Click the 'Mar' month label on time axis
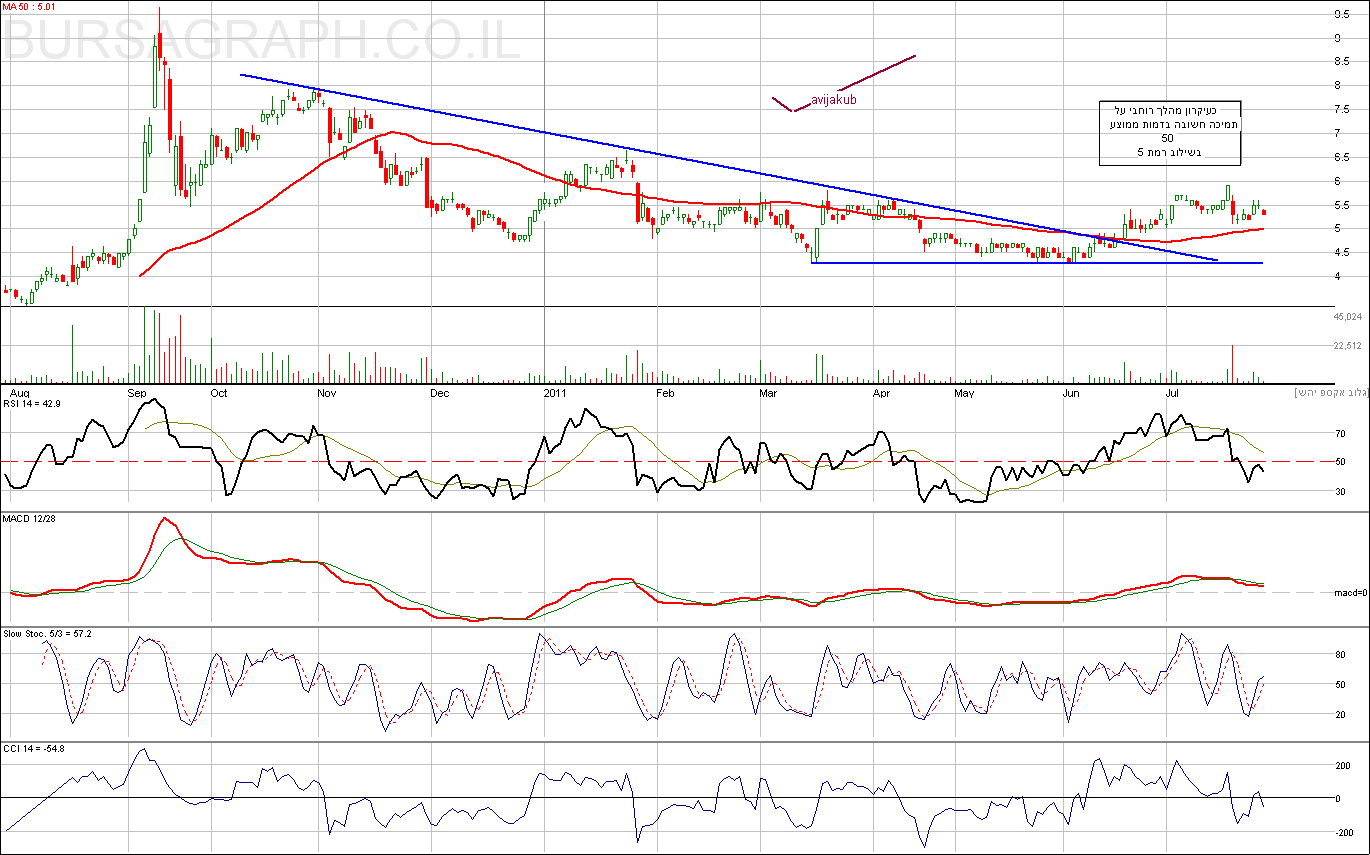This screenshot has height=855, width=1370. [x=769, y=394]
